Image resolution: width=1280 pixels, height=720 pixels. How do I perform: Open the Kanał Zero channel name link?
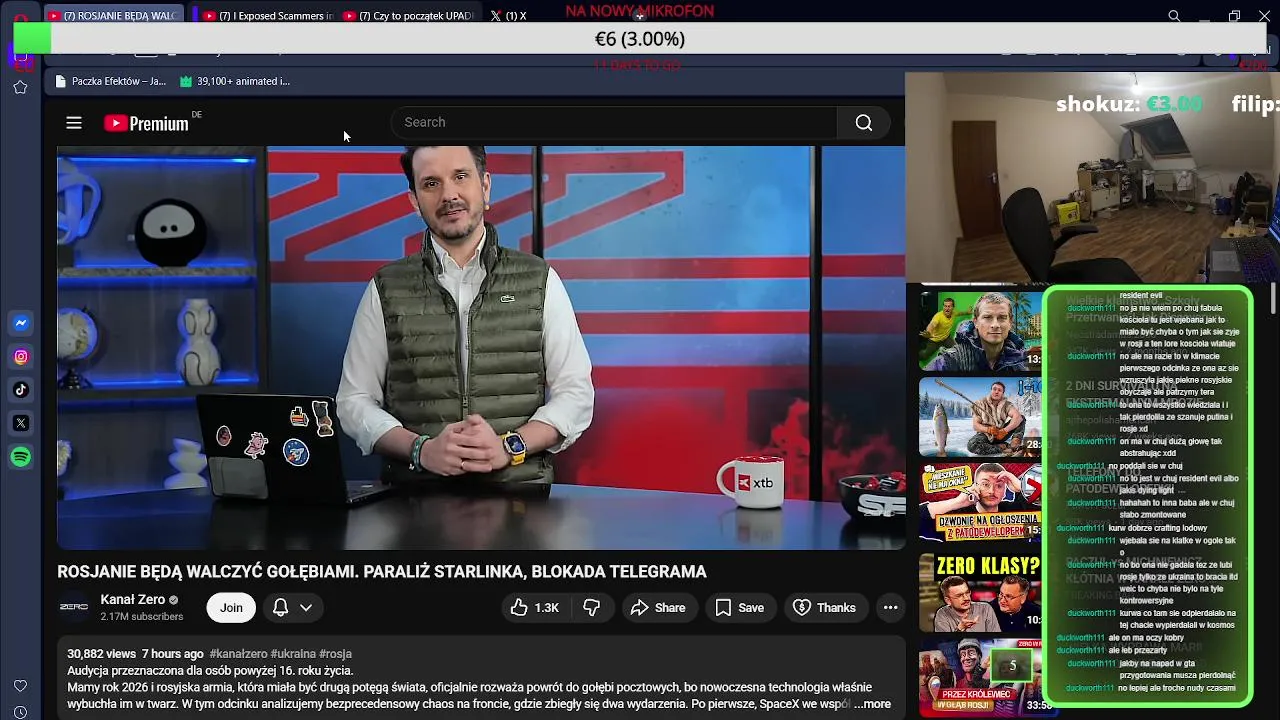(132, 600)
